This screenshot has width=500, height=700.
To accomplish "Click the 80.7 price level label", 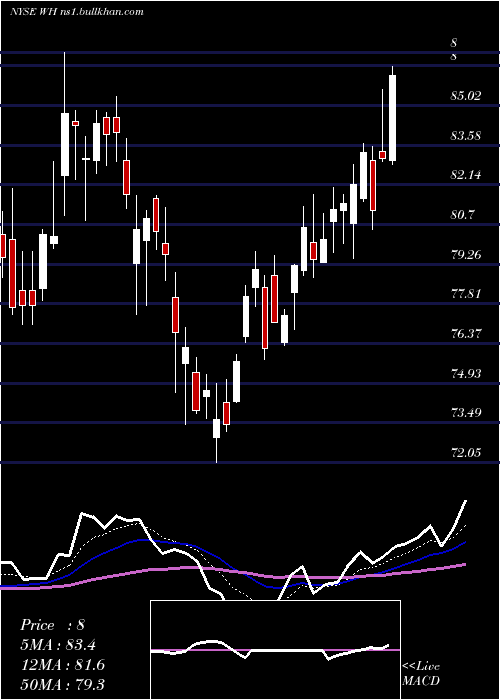I will pyautogui.click(x=462, y=215).
